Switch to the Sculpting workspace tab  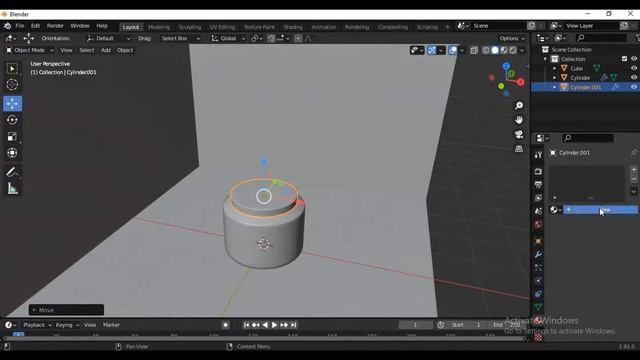pyautogui.click(x=190, y=27)
